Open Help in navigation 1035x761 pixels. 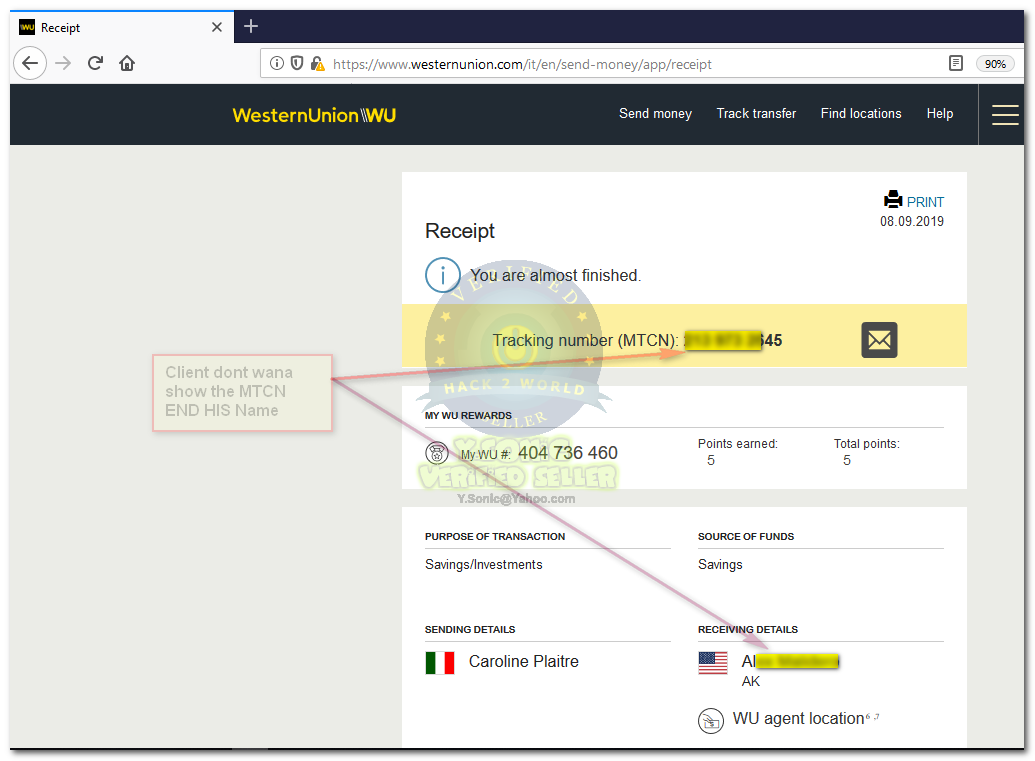click(x=939, y=114)
